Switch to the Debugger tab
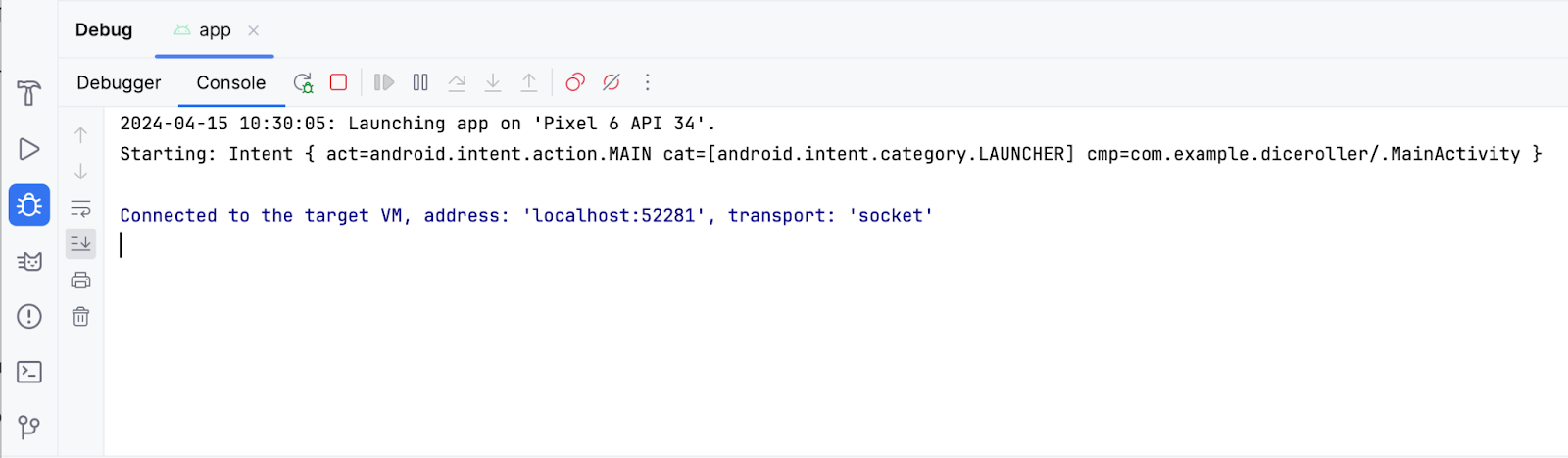Screen dimensions: 1568x458 119,83
